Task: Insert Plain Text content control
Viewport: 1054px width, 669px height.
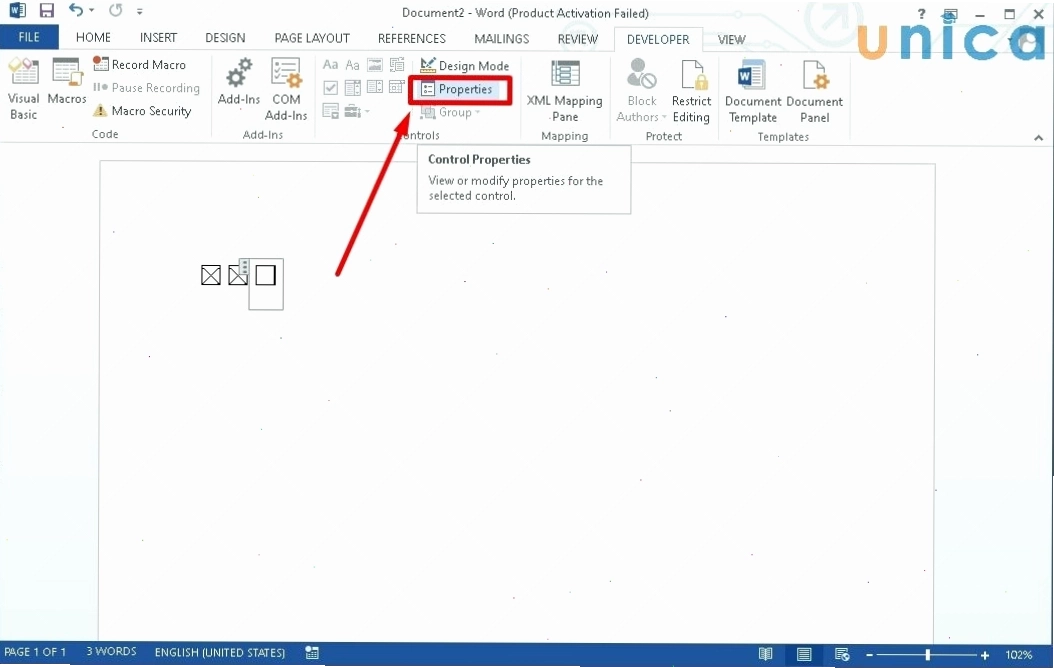Action: click(352, 65)
